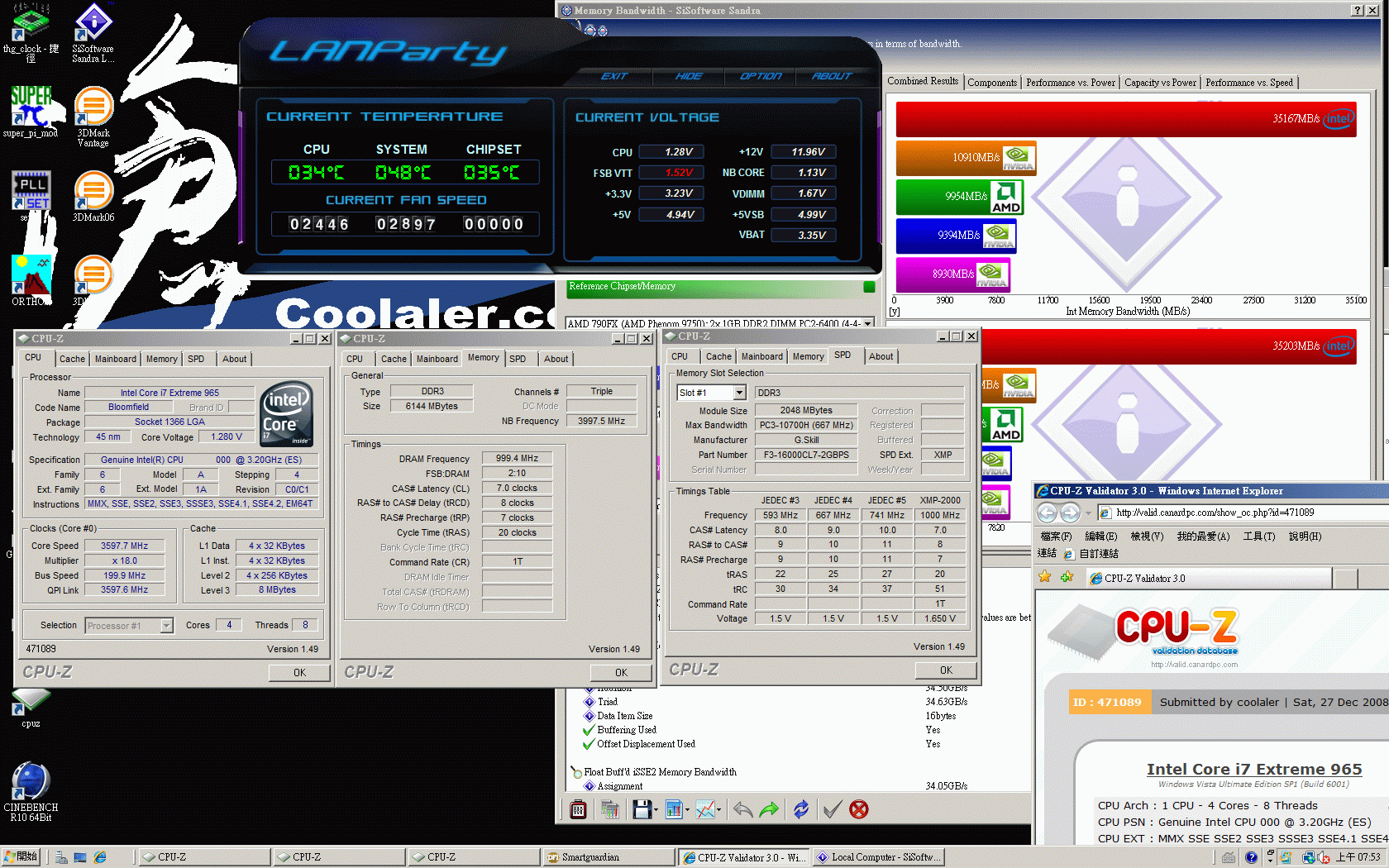Click the ABOUT button in LANParty
The width and height of the screenshot is (1389, 868).
click(x=831, y=76)
